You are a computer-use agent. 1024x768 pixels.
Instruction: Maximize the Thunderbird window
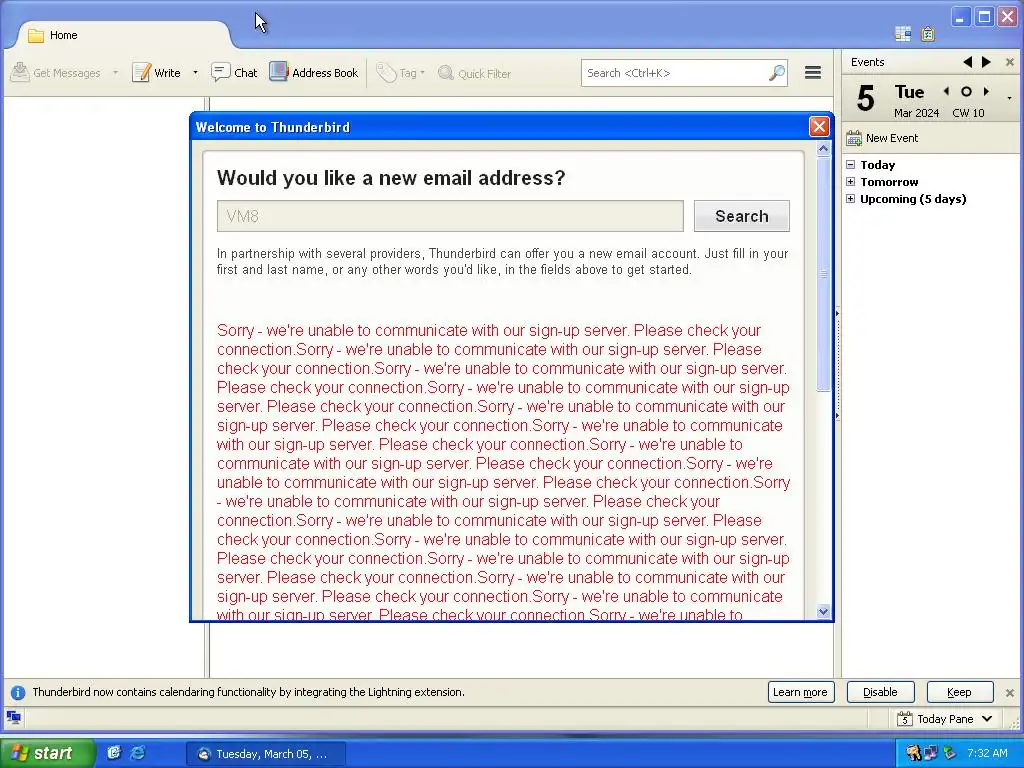point(984,16)
